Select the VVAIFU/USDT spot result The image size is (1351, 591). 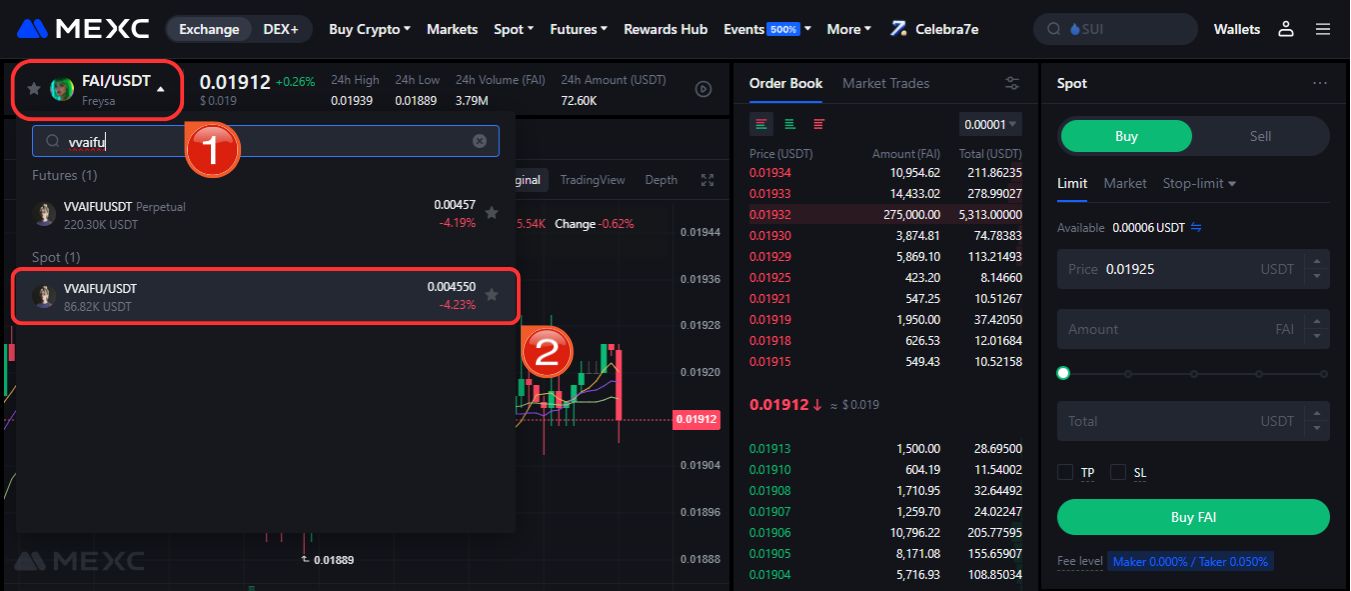266,296
